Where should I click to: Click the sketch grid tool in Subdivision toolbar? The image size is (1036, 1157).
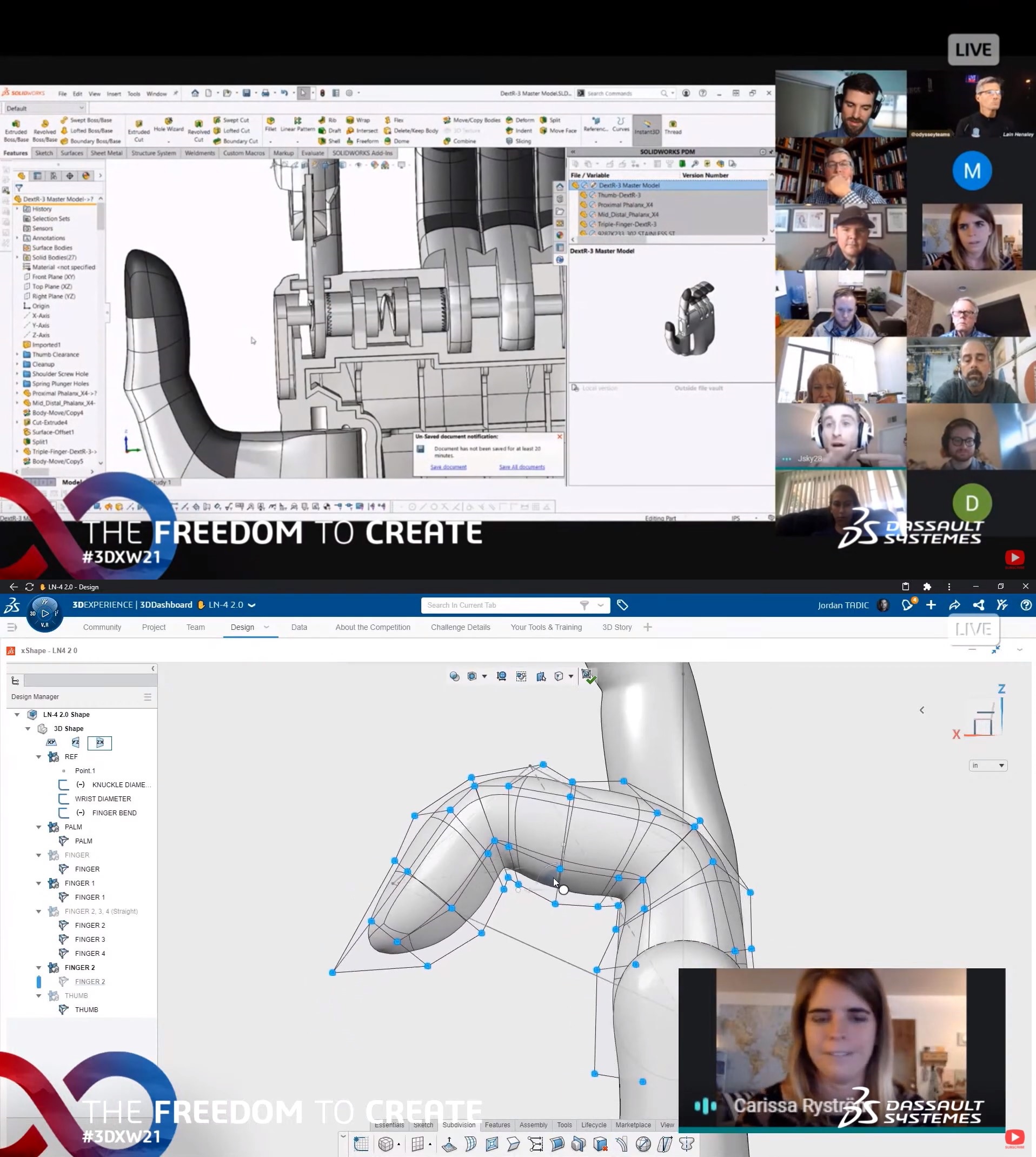(361, 1144)
